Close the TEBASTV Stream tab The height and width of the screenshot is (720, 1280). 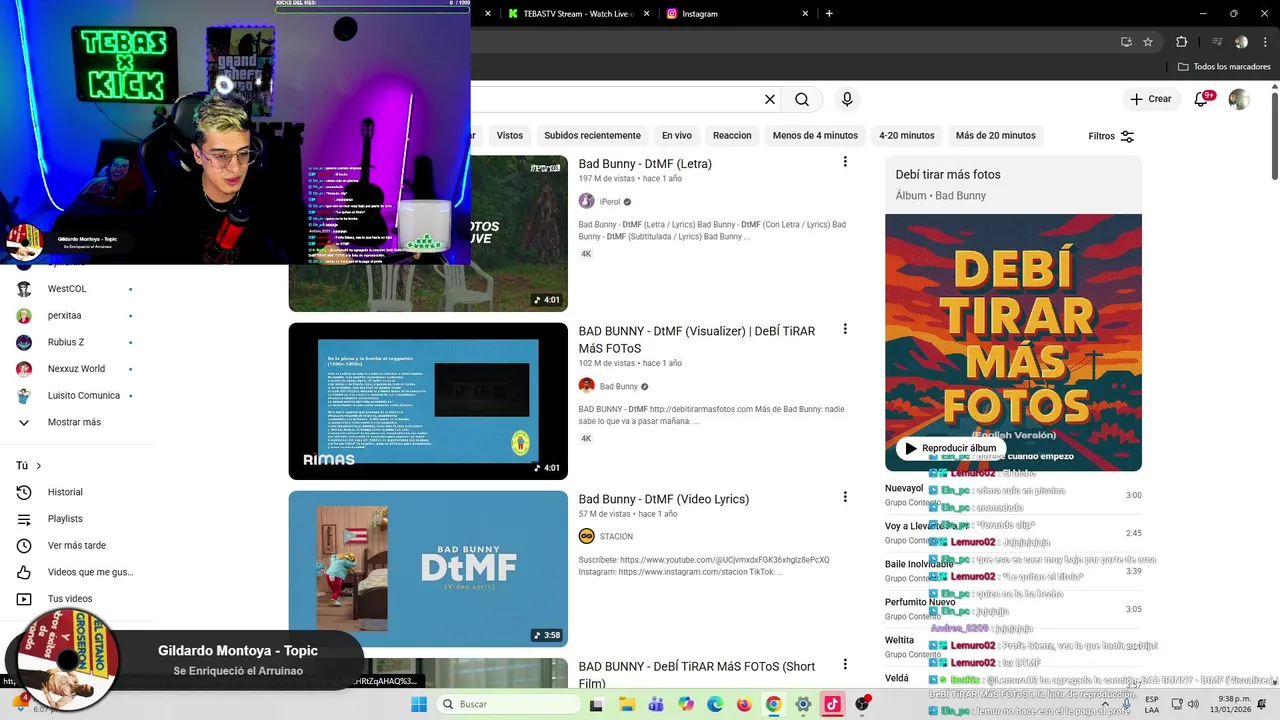click(646, 13)
